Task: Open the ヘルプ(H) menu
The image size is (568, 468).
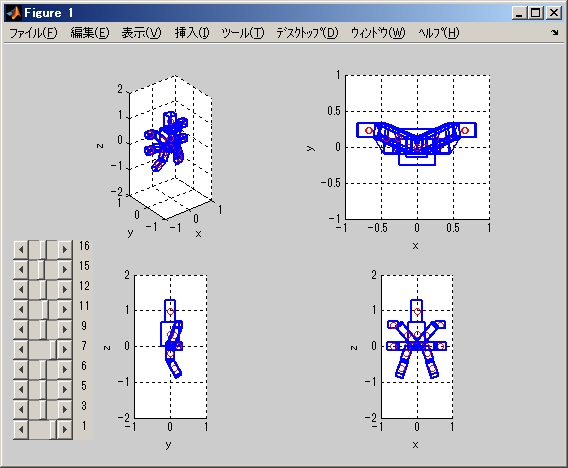Action: coord(438,33)
